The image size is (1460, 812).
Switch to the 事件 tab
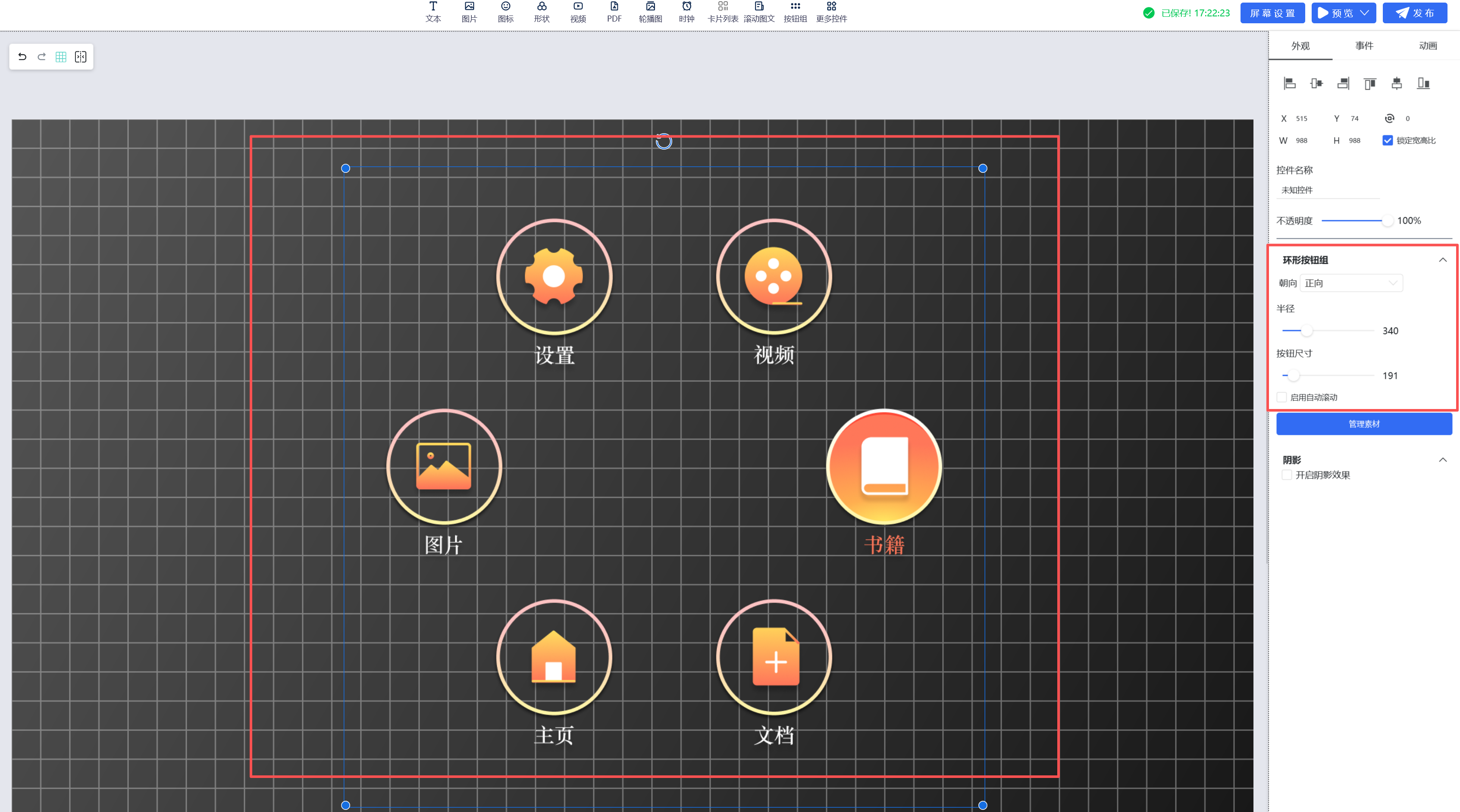coord(1364,46)
